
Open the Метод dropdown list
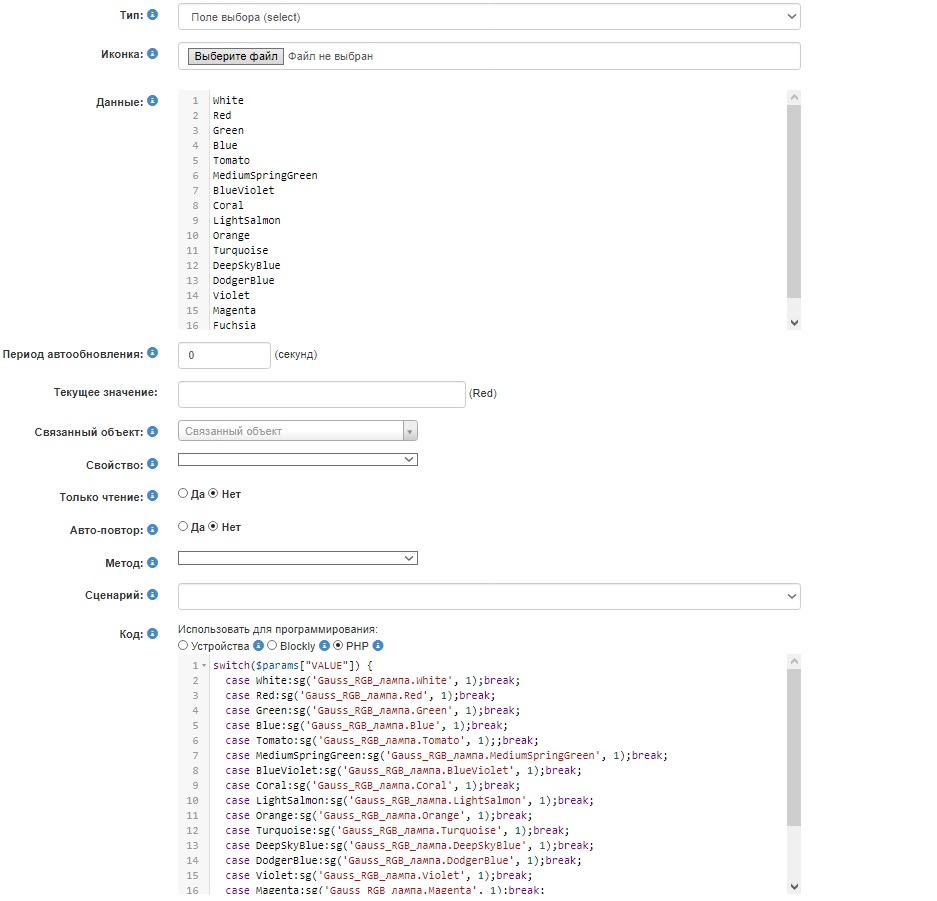click(x=297, y=558)
